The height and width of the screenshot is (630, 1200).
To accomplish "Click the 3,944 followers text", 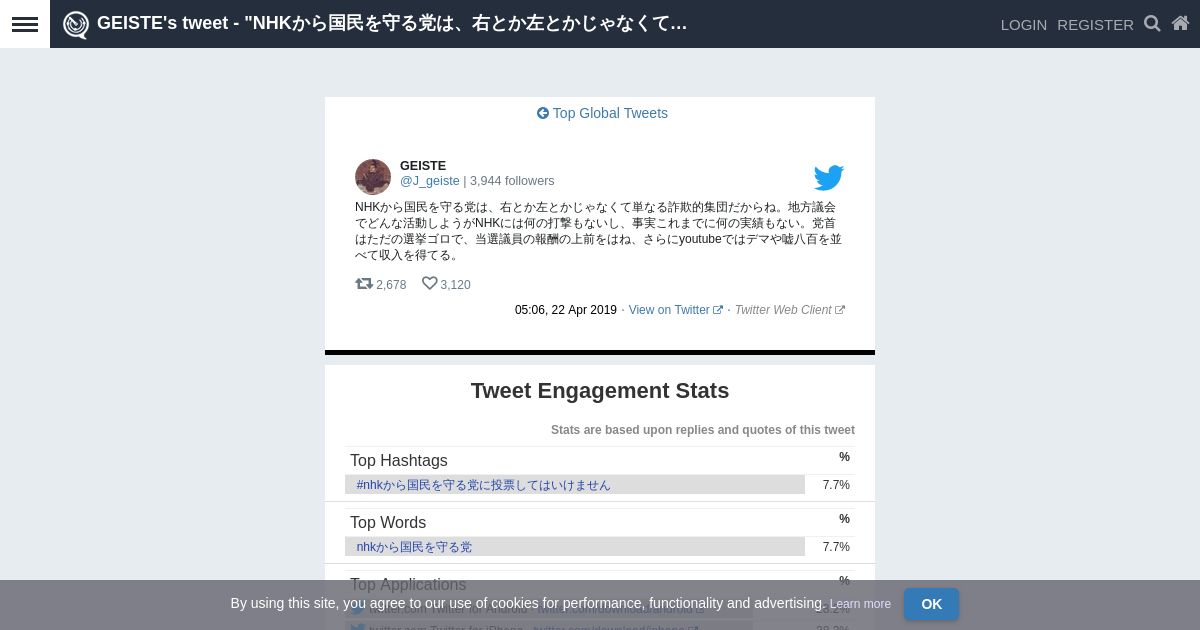I will pyautogui.click(x=512, y=181).
